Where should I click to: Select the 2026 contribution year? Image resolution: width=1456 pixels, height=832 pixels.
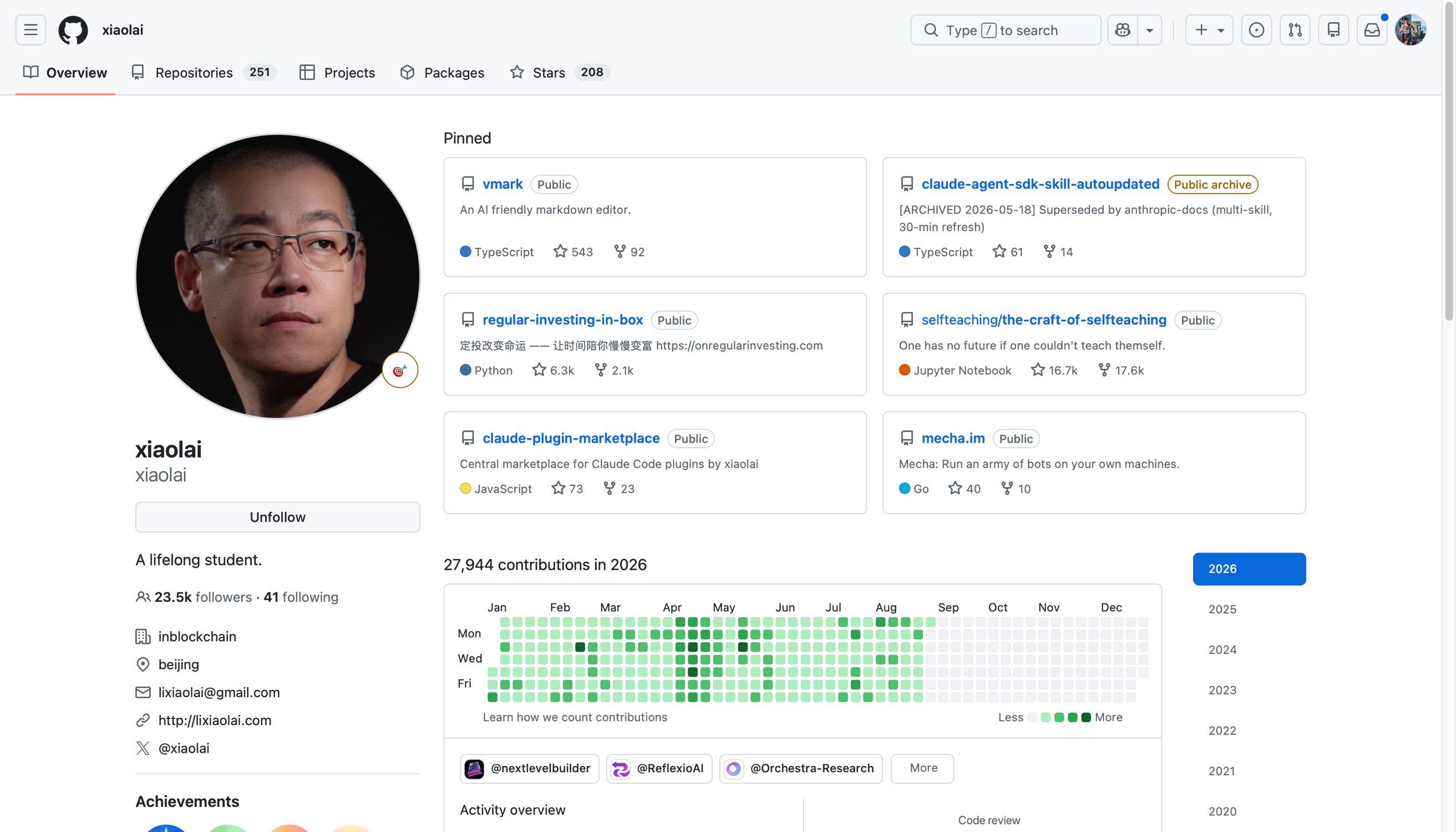(1249, 569)
